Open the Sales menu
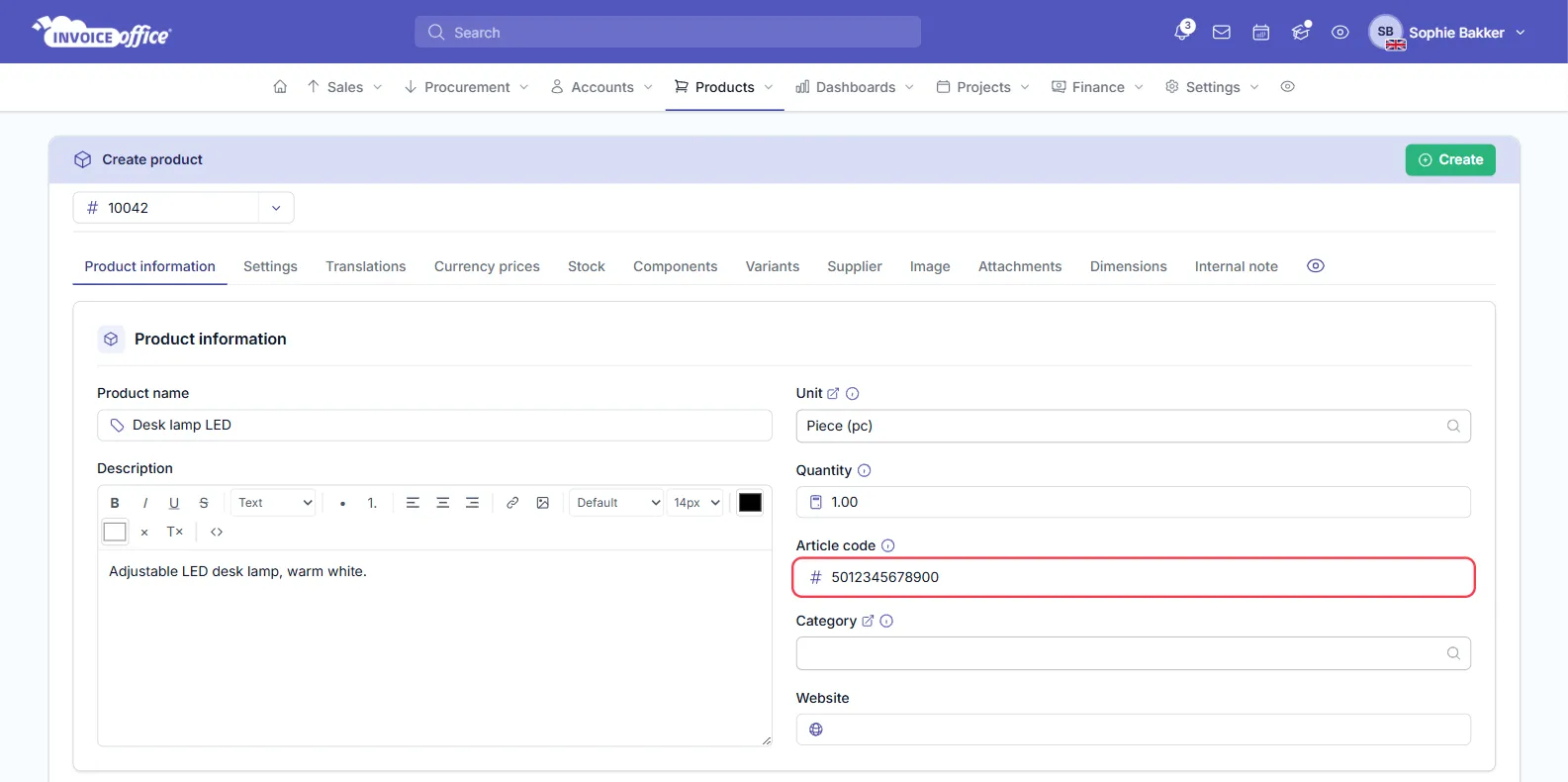 [x=344, y=87]
